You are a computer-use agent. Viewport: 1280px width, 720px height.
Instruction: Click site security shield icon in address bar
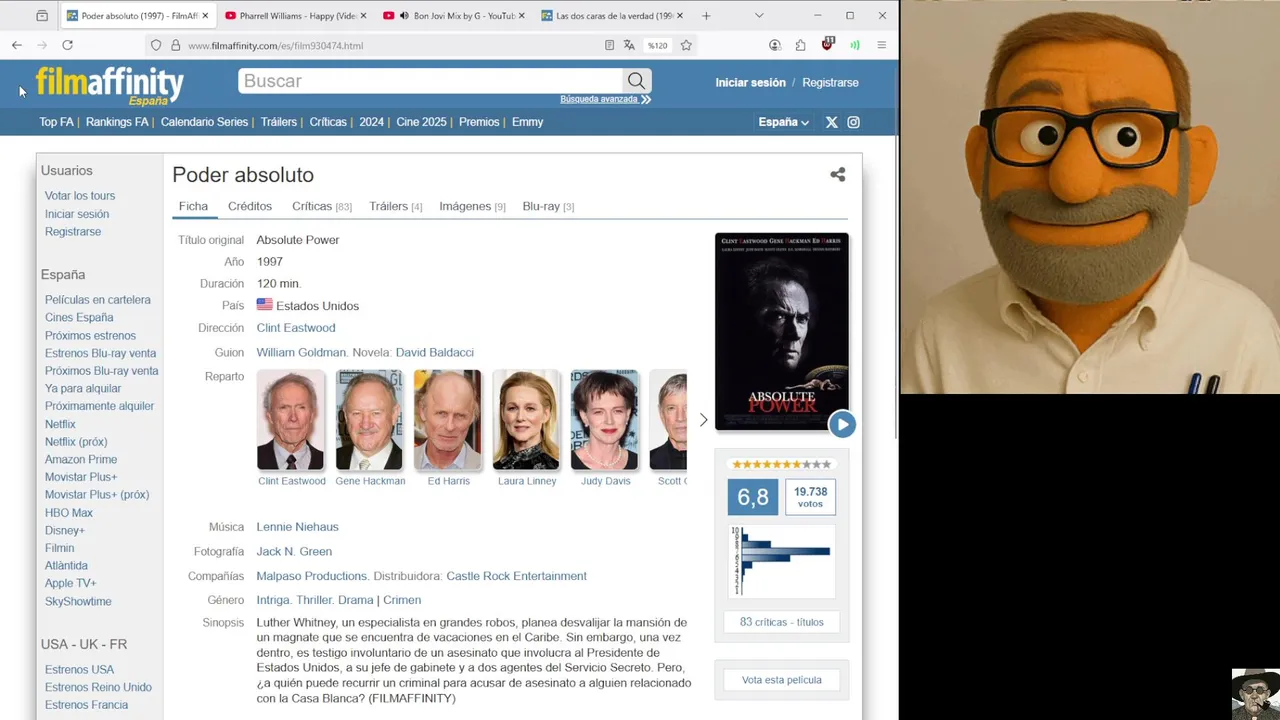coord(156,45)
